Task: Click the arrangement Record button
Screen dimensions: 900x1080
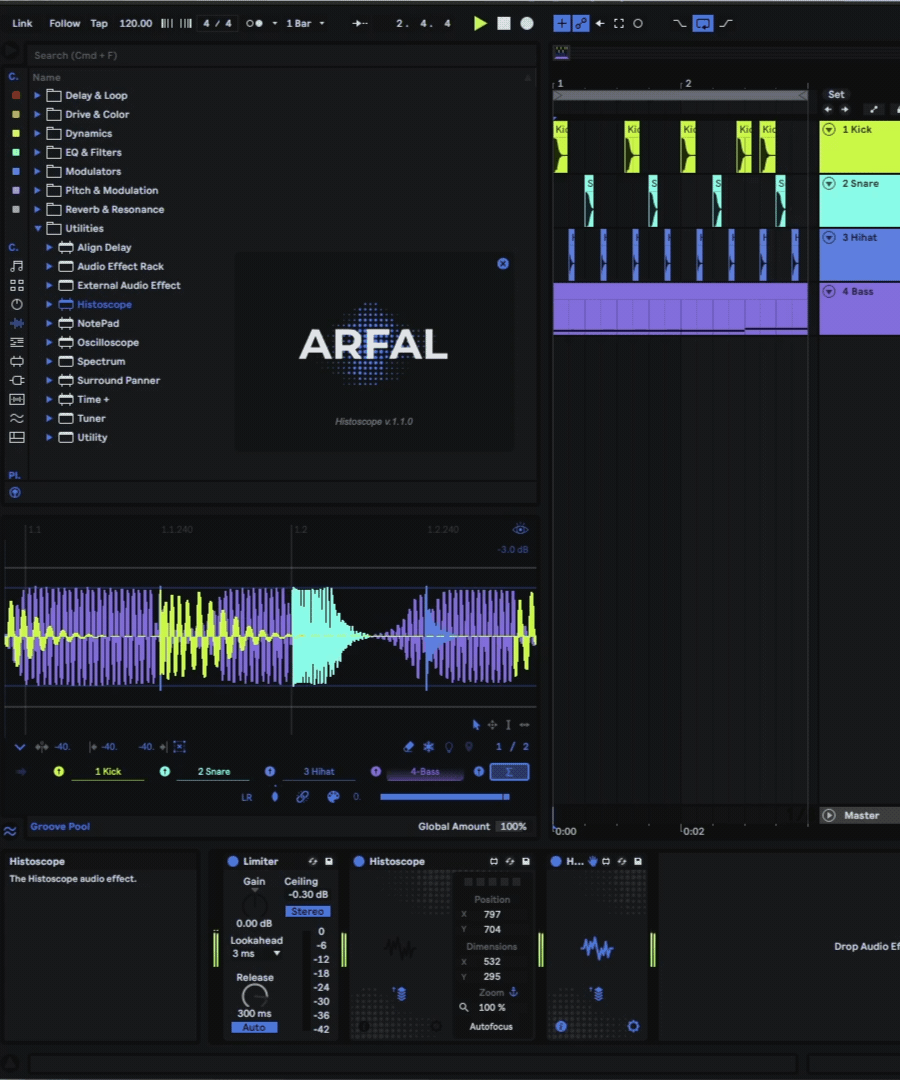Action: (527, 23)
